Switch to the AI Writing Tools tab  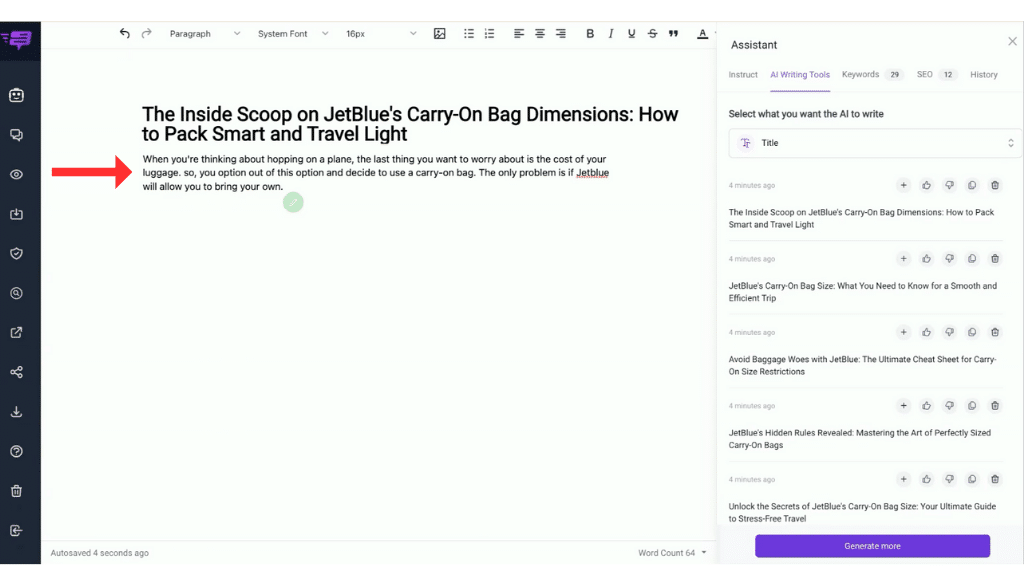tap(800, 75)
